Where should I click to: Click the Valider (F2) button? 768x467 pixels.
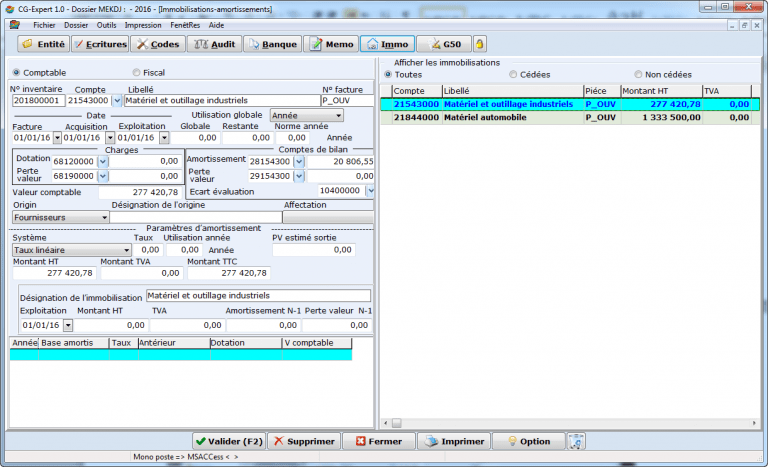[229, 442]
